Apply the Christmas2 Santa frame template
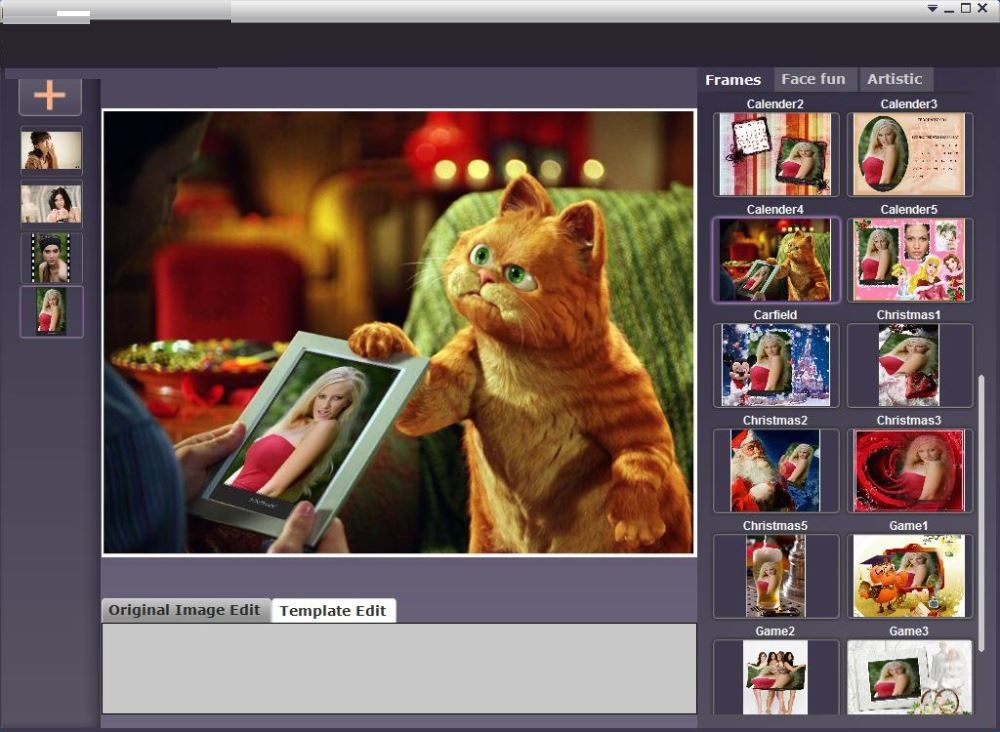The height and width of the screenshot is (732, 1000). pyautogui.click(x=776, y=471)
